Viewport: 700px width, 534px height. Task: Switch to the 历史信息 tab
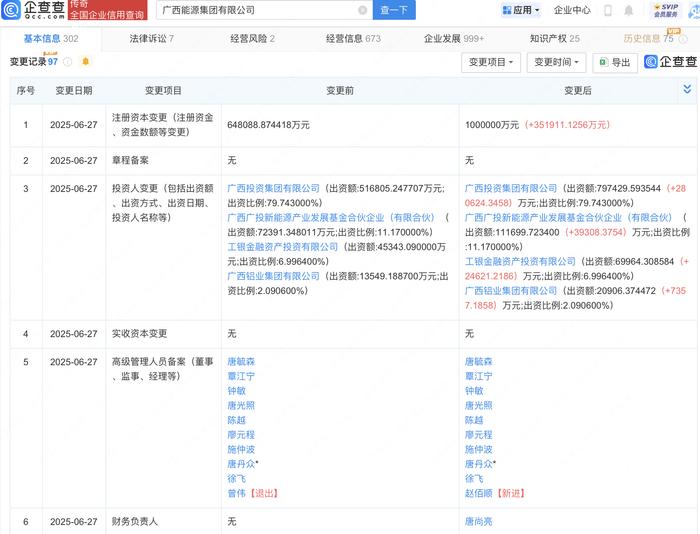(x=648, y=39)
